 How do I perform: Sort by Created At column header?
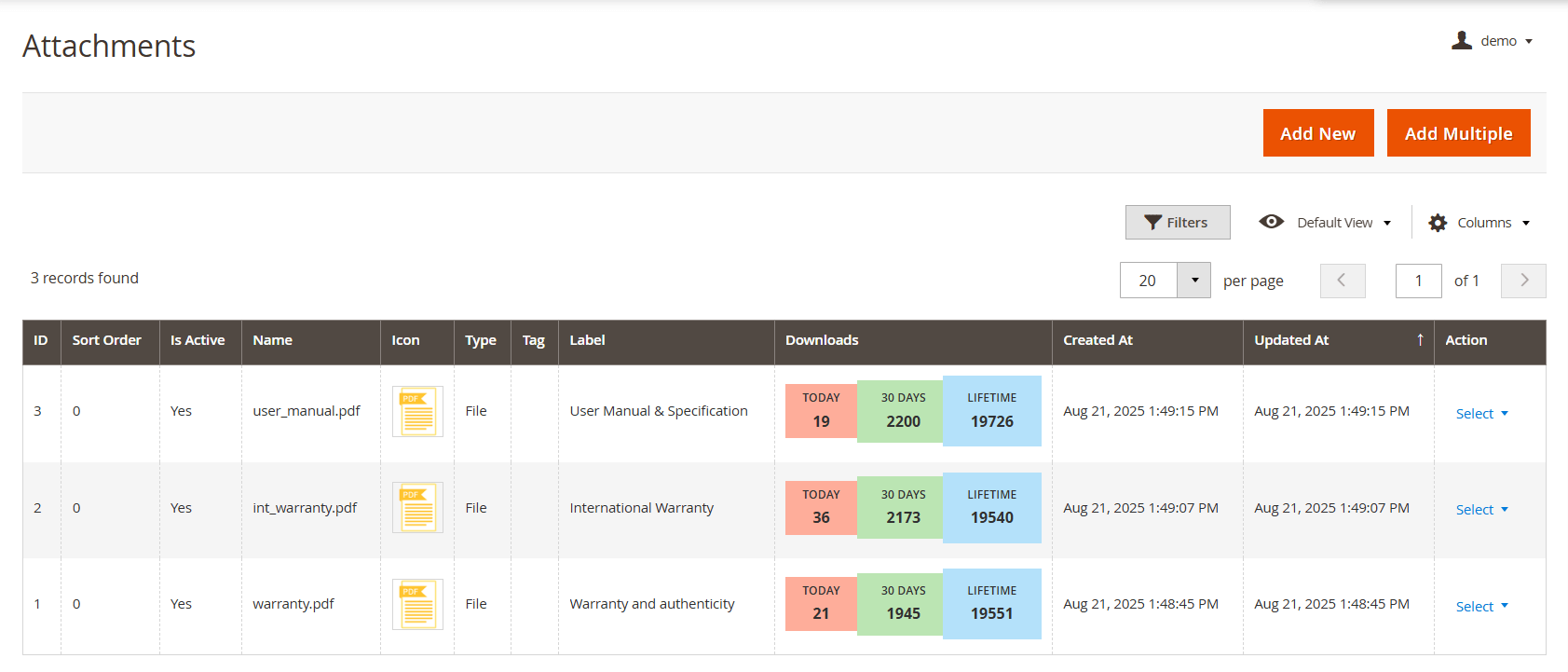pyautogui.click(x=1098, y=340)
